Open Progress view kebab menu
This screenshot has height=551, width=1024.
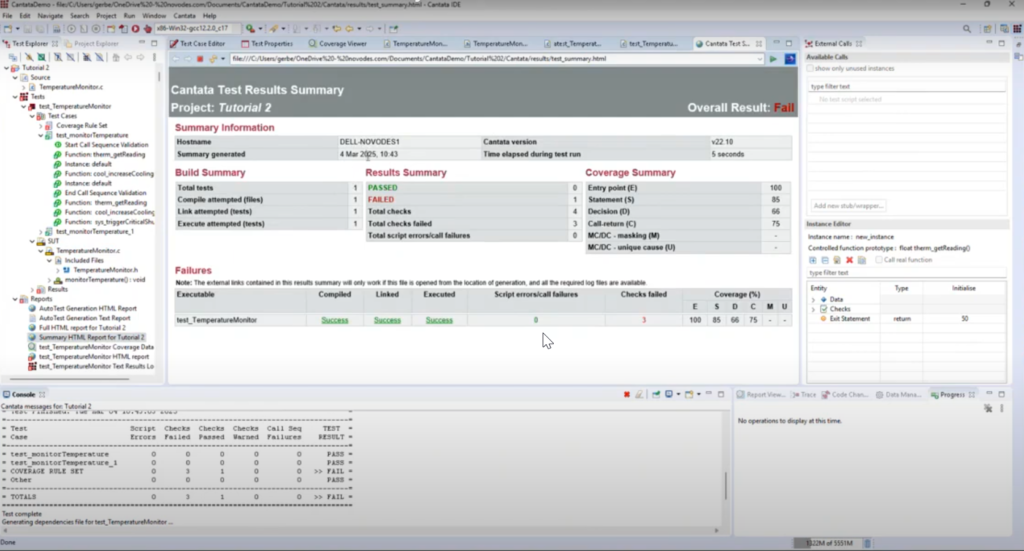click(1002, 408)
